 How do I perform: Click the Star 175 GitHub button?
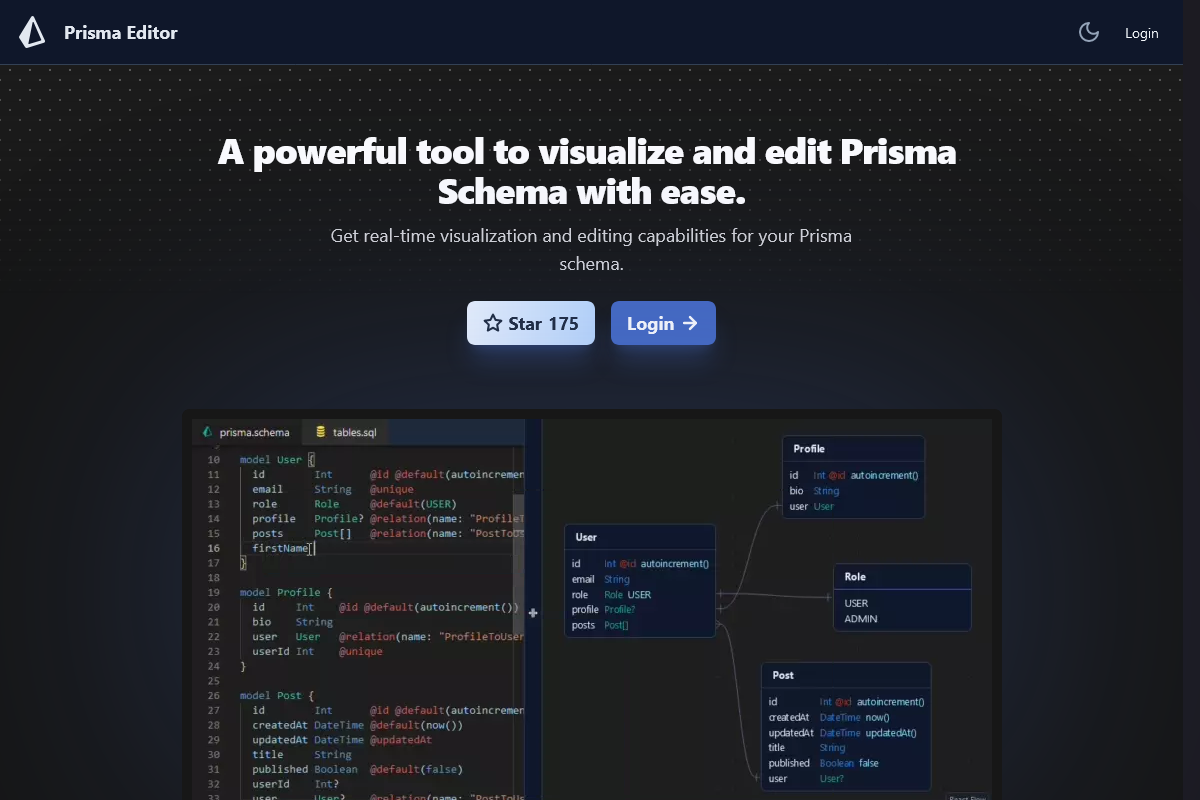pos(531,323)
